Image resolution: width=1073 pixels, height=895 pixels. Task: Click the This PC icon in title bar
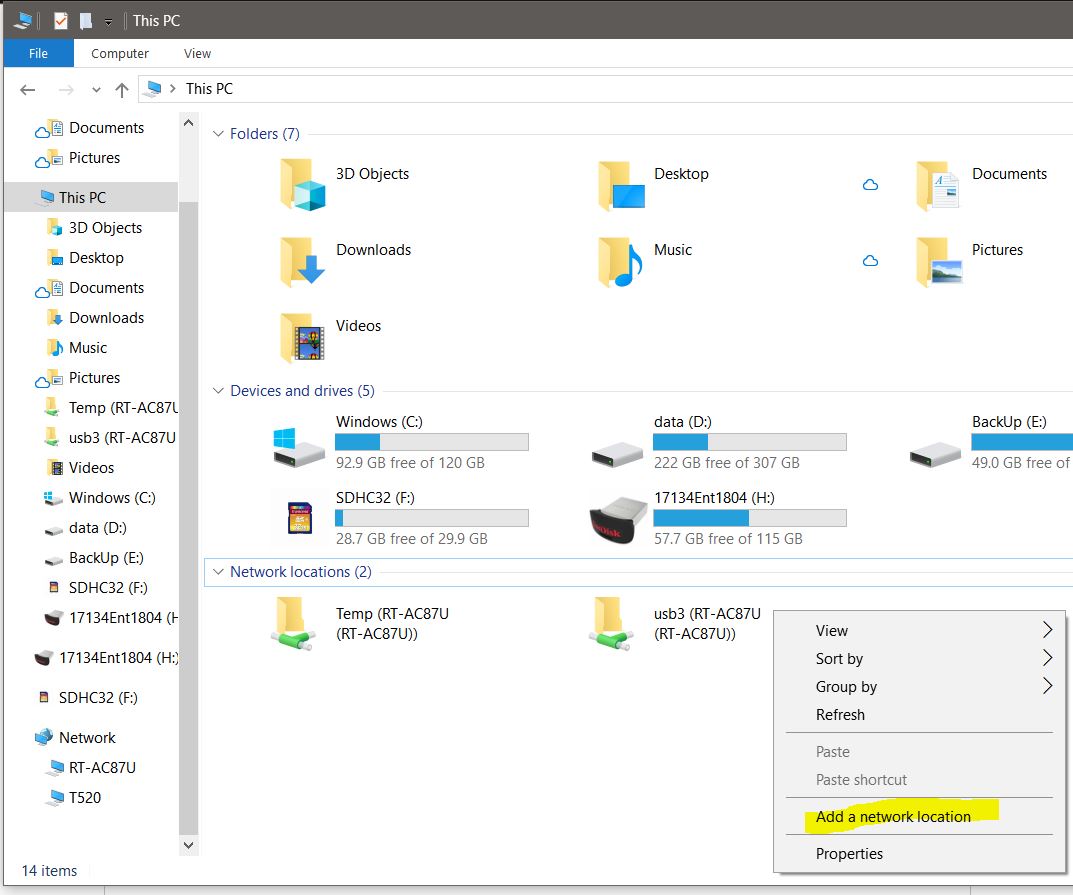click(x=23, y=21)
